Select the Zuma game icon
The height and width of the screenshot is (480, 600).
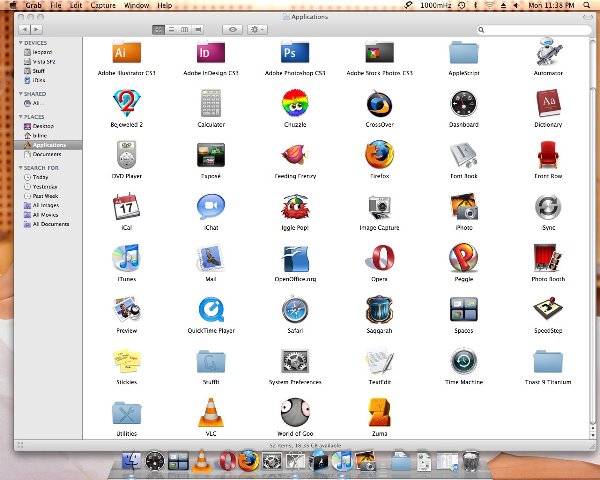click(379, 412)
